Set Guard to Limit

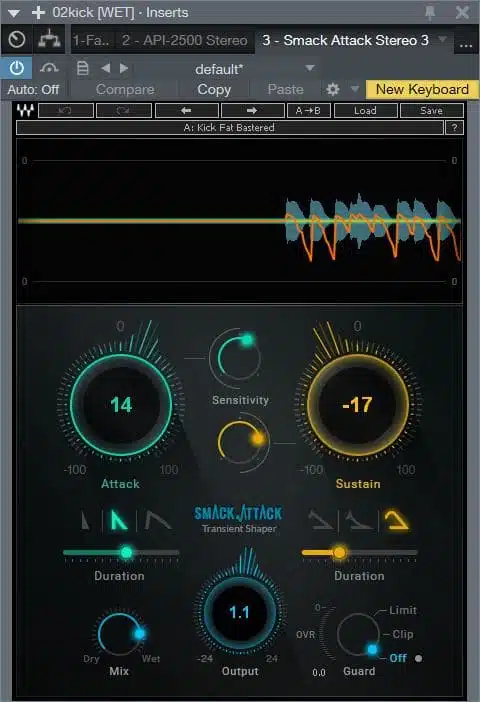tap(403, 610)
